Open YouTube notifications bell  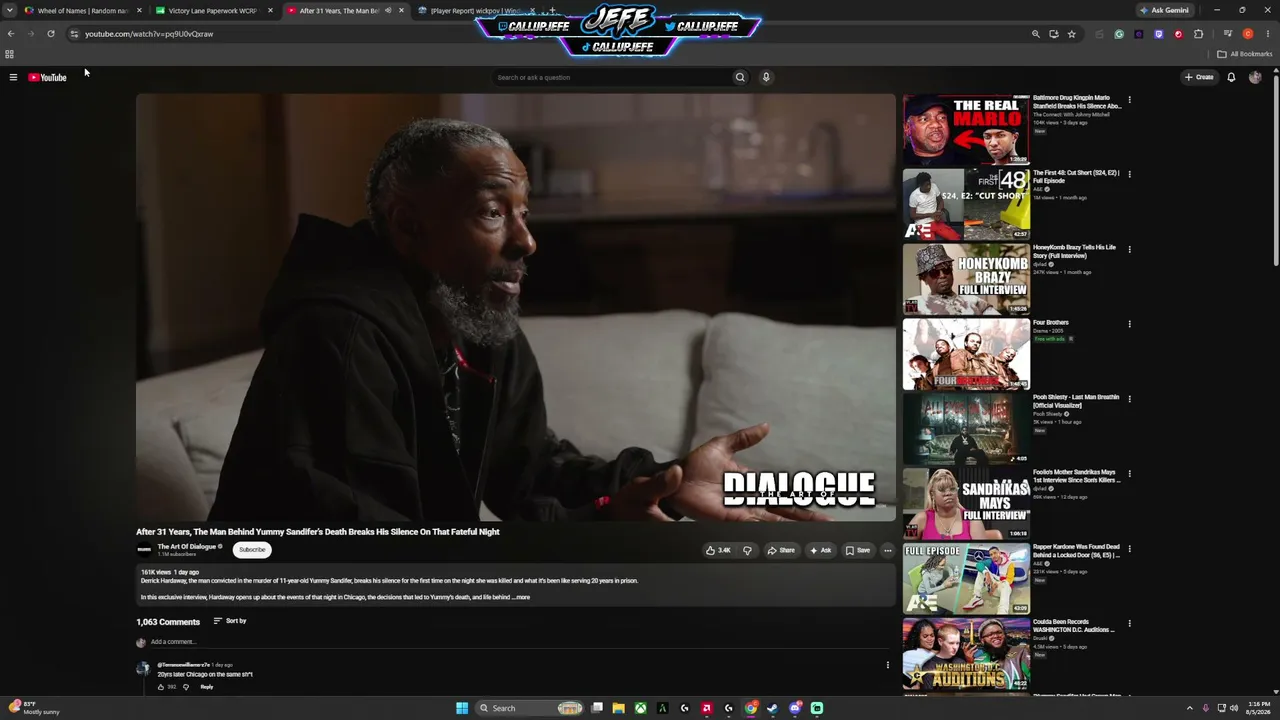click(1231, 77)
